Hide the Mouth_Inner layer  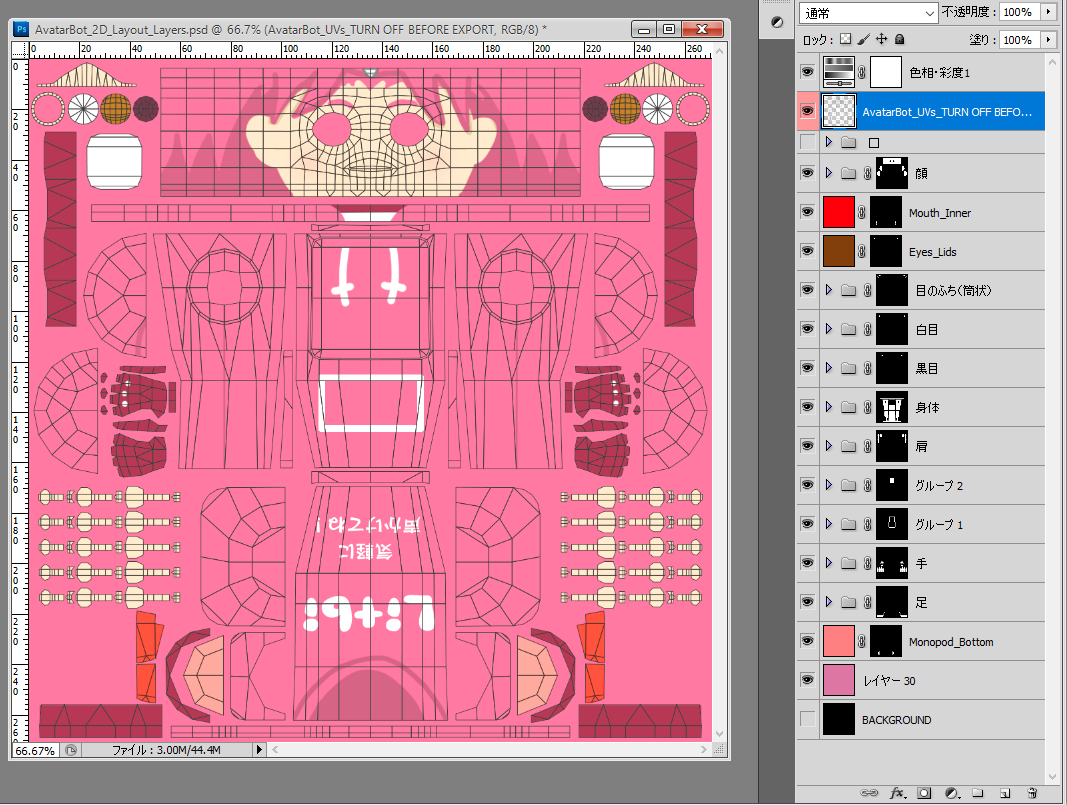808,212
